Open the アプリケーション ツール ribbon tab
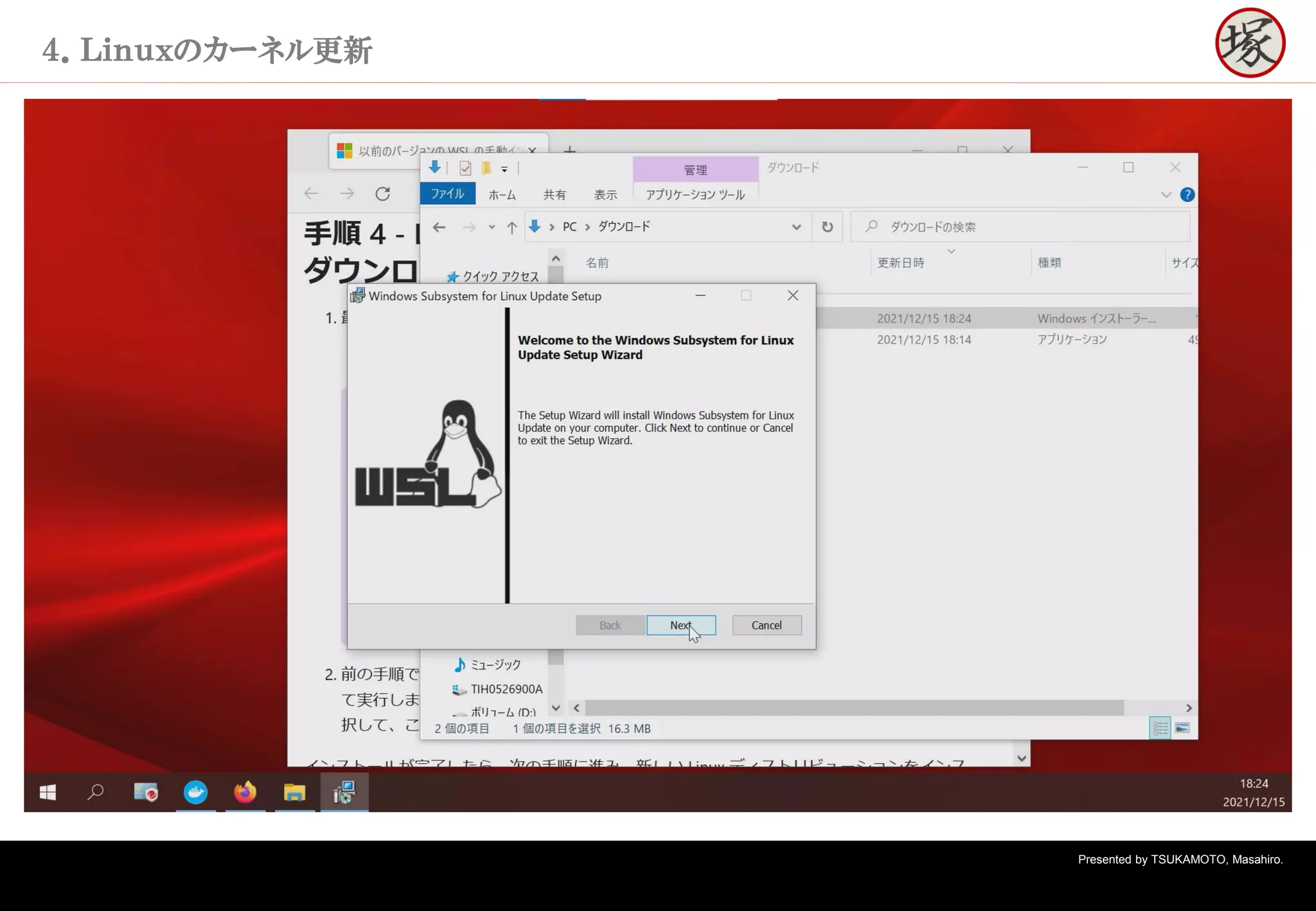 (695, 195)
